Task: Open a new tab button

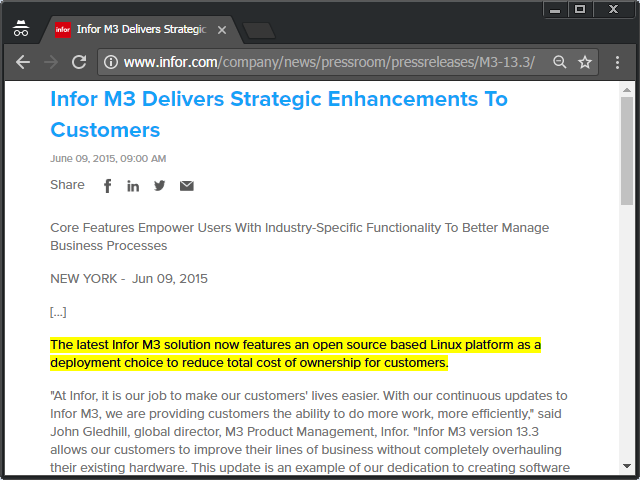Action: (259, 30)
